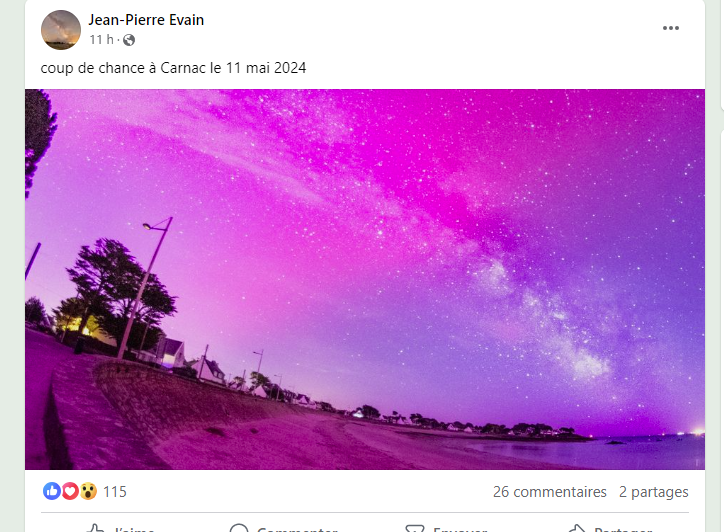Click the public globe privacy icon
724x532 pixels.
129,40
